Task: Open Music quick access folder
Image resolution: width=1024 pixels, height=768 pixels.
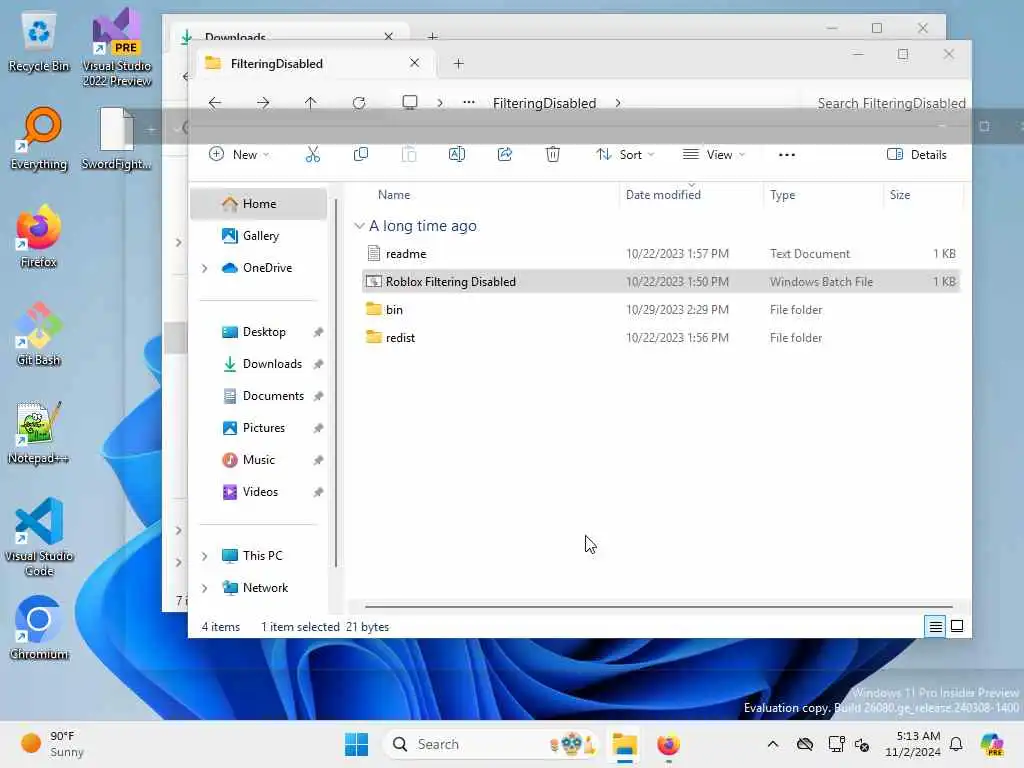Action: click(x=259, y=460)
